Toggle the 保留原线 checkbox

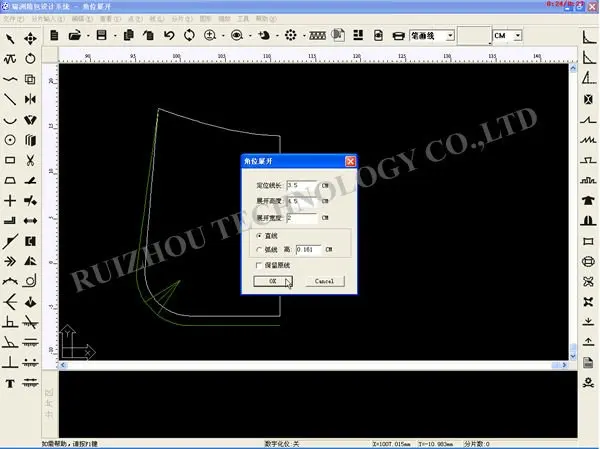[x=259, y=265]
